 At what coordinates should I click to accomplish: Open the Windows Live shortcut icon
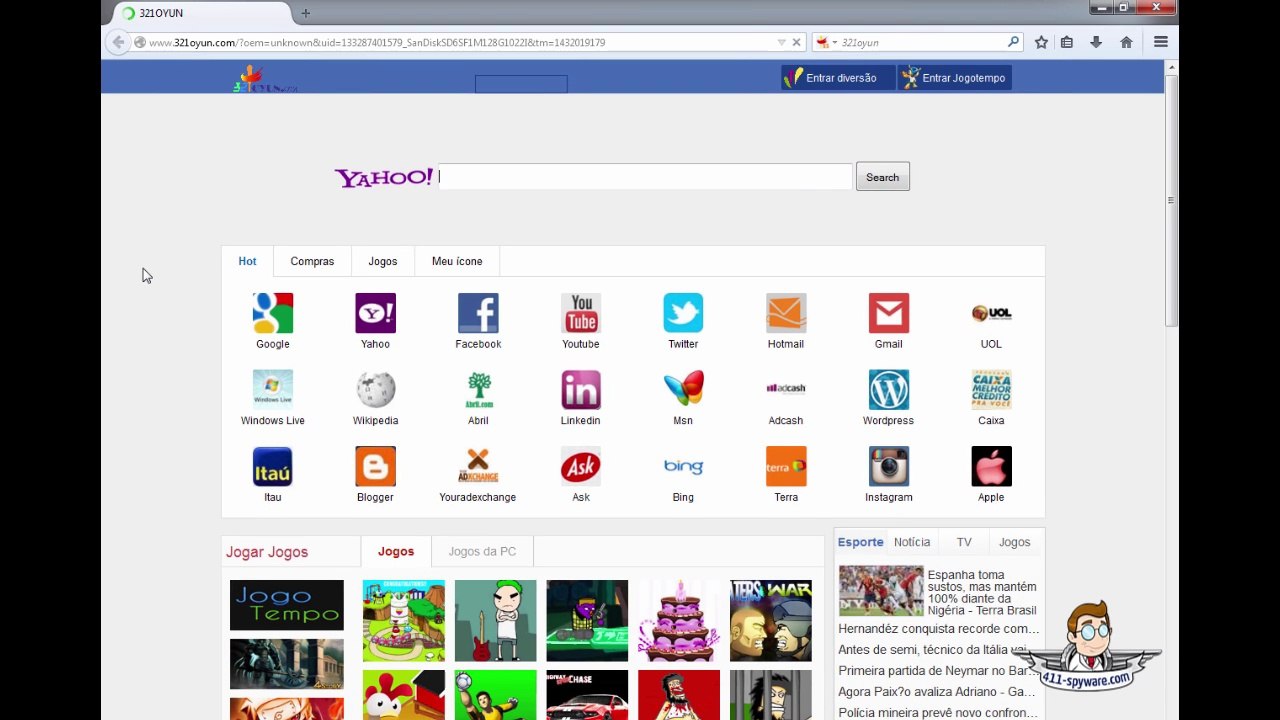coord(272,390)
